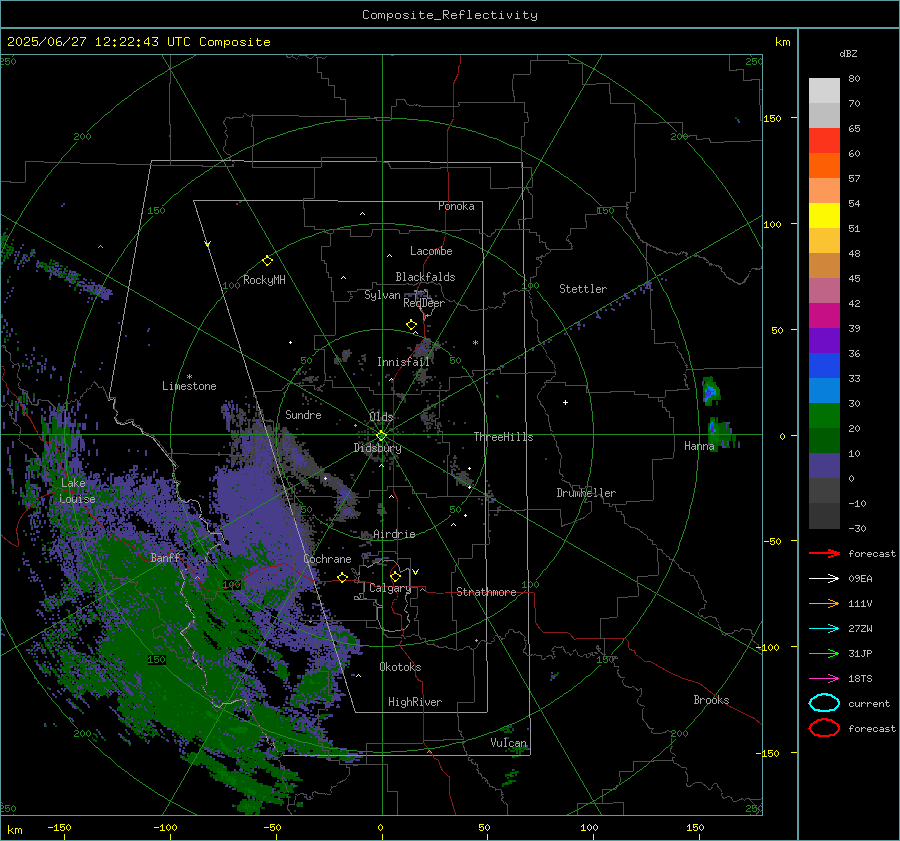
Task: Click the Lake Louise label
Action: coord(77,491)
